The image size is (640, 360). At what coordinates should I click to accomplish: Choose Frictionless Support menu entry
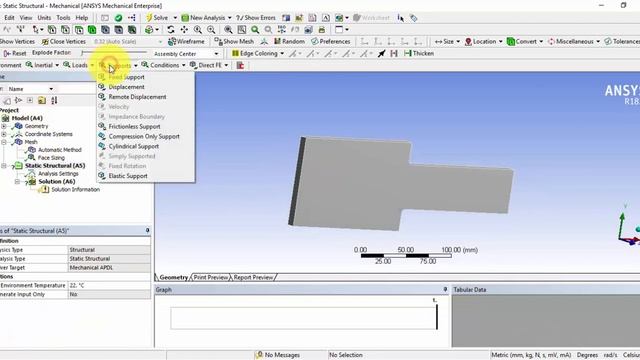tap(134, 127)
